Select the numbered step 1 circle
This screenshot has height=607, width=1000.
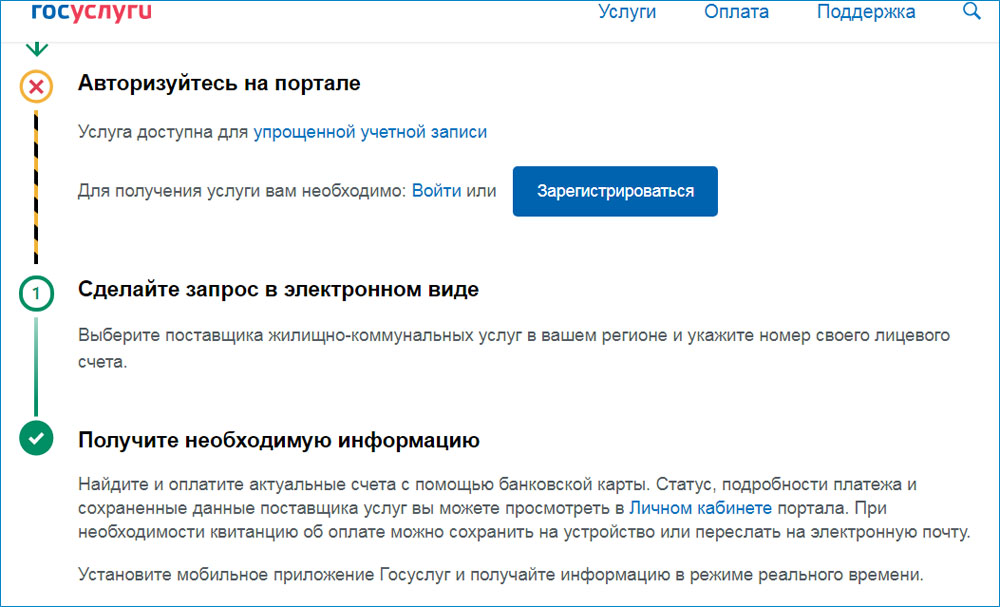click(x=37, y=294)
